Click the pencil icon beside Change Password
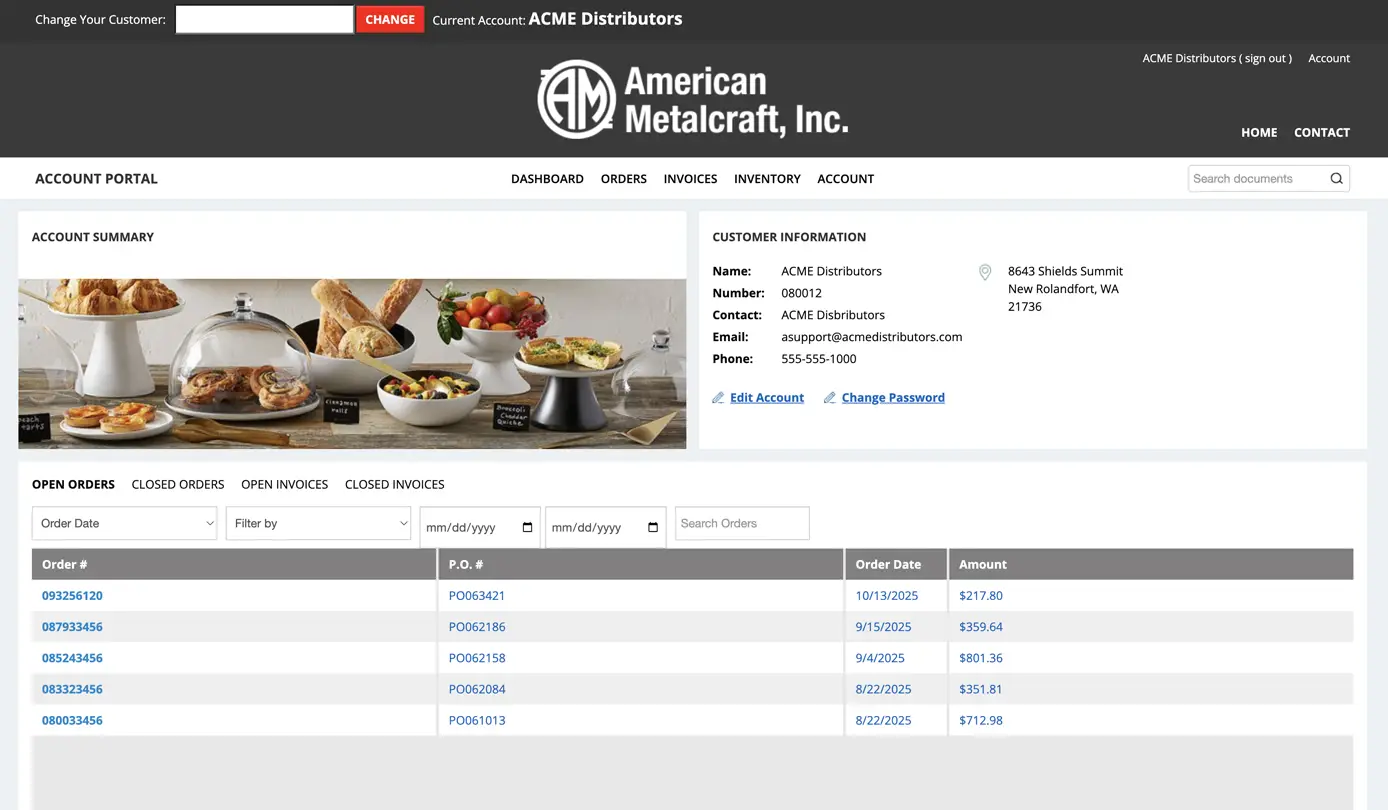The height and width of the screenshot is (810, 1388). (830, 398)
